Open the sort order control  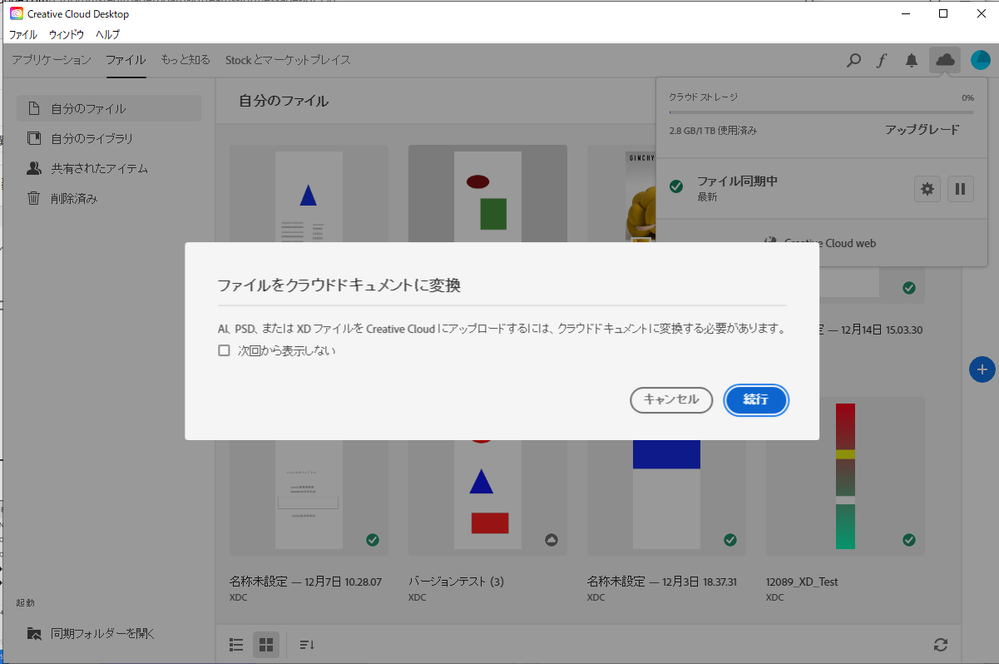point(306,645)
